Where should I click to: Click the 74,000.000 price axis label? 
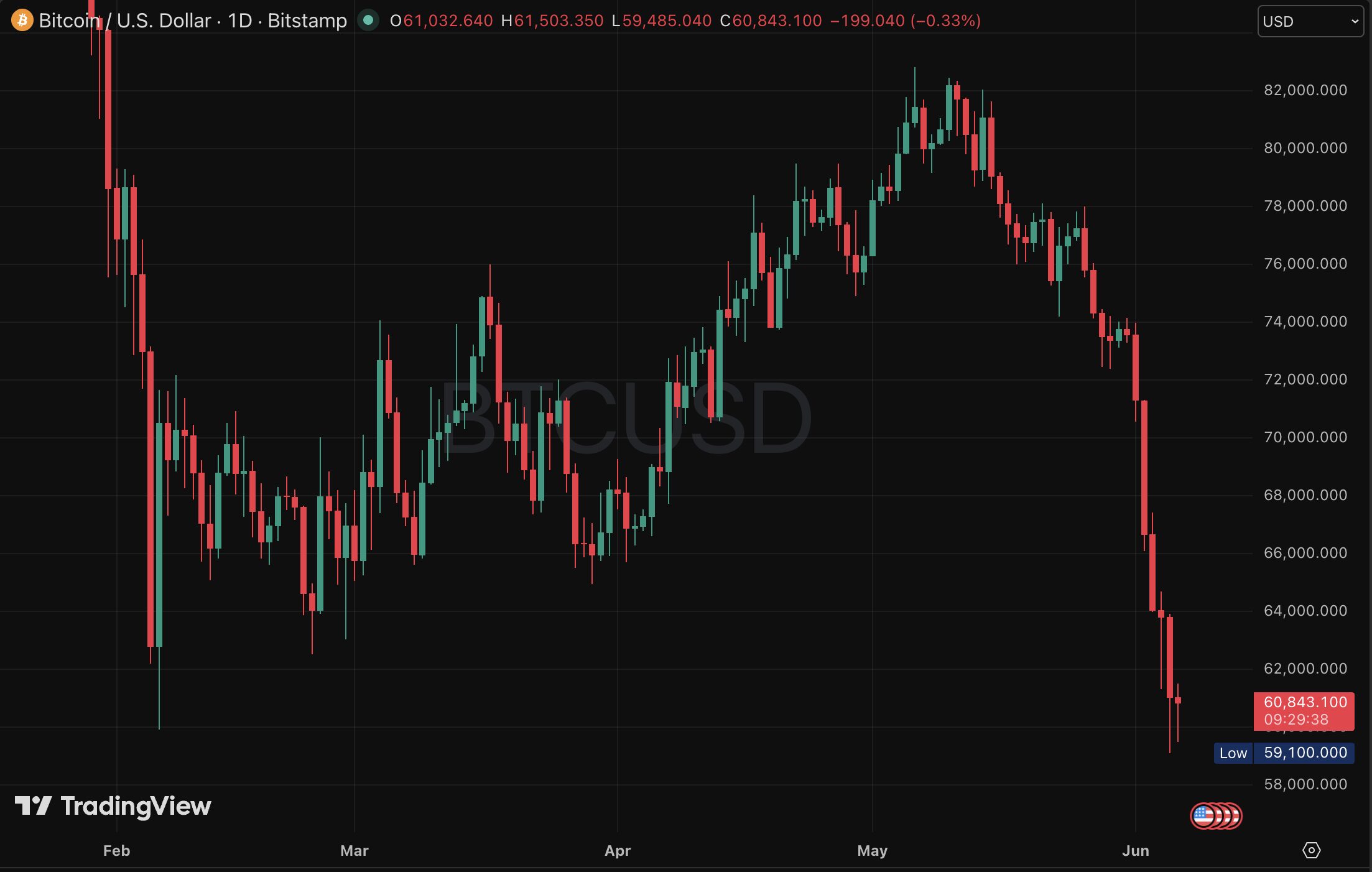pos(1305,322)
